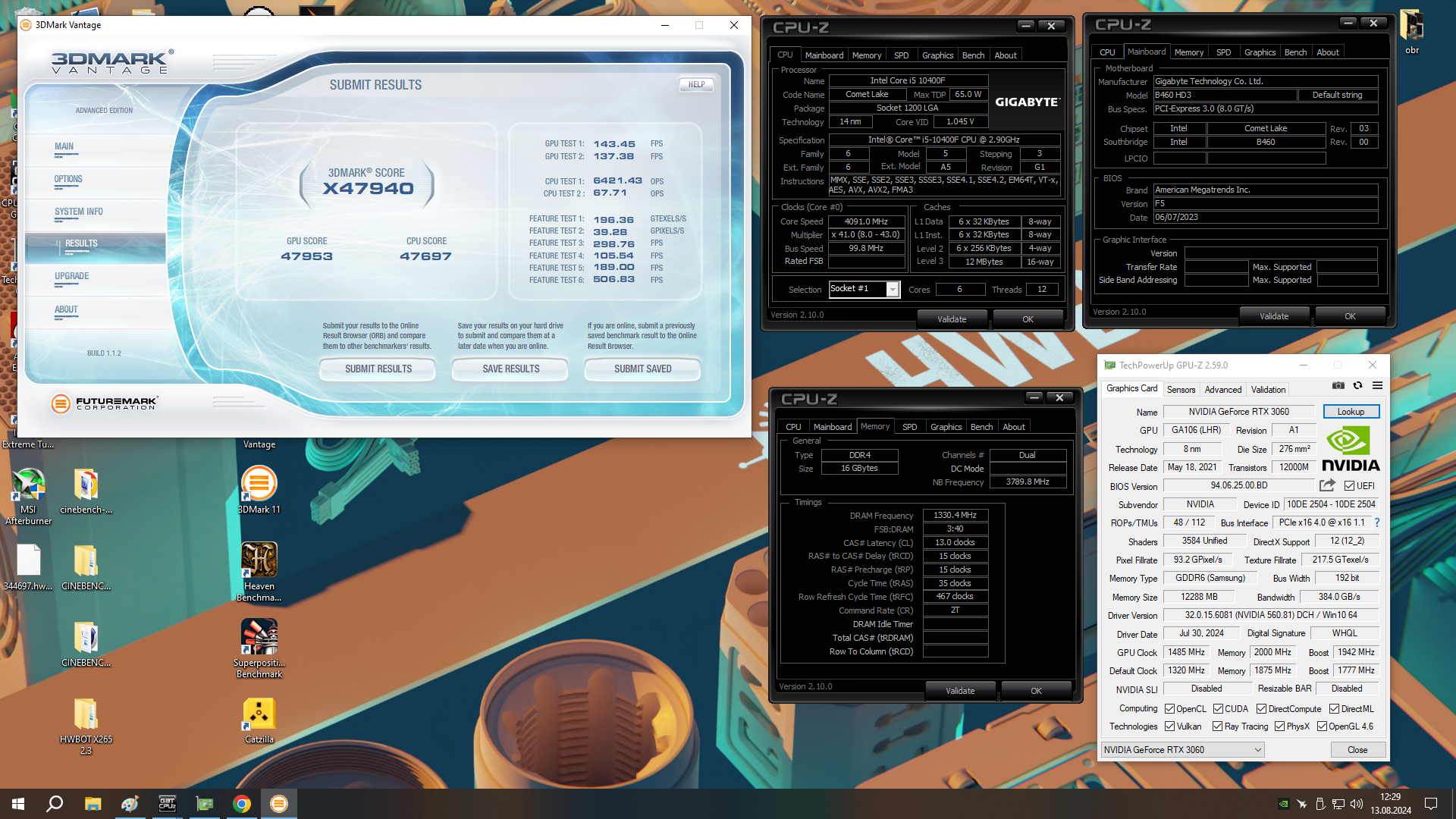Click the SUBMIT RESULTS button
1456x819 pixels.
tap(378, 369)
